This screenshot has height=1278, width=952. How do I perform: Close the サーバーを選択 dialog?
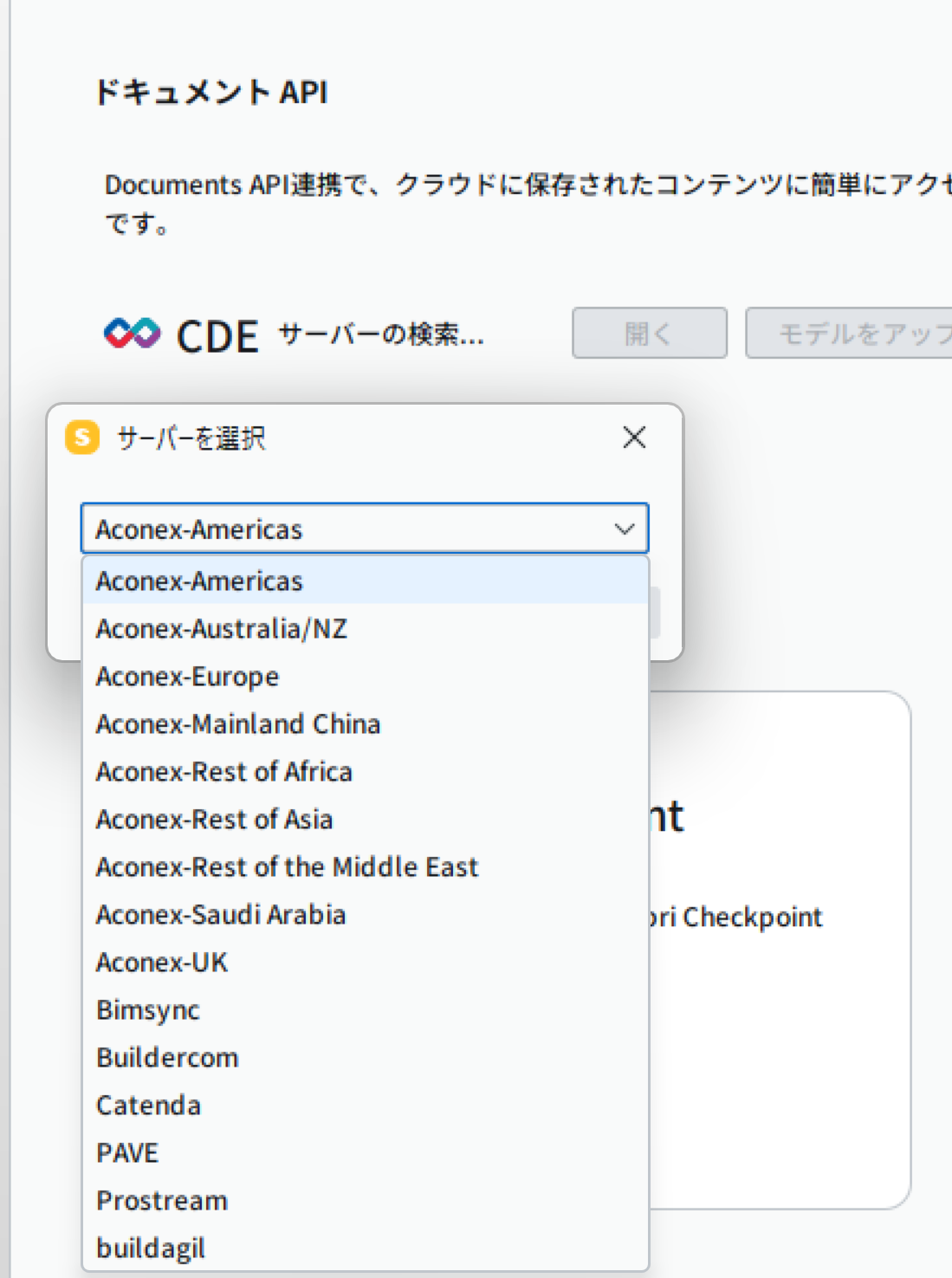tap(634, 438)
